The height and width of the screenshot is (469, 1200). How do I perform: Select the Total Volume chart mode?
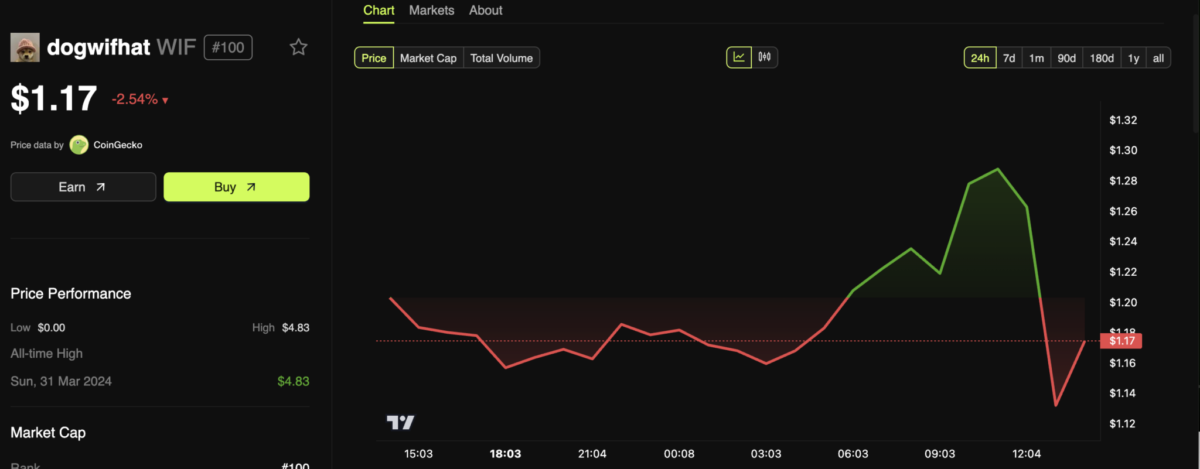tap(501, 58)
